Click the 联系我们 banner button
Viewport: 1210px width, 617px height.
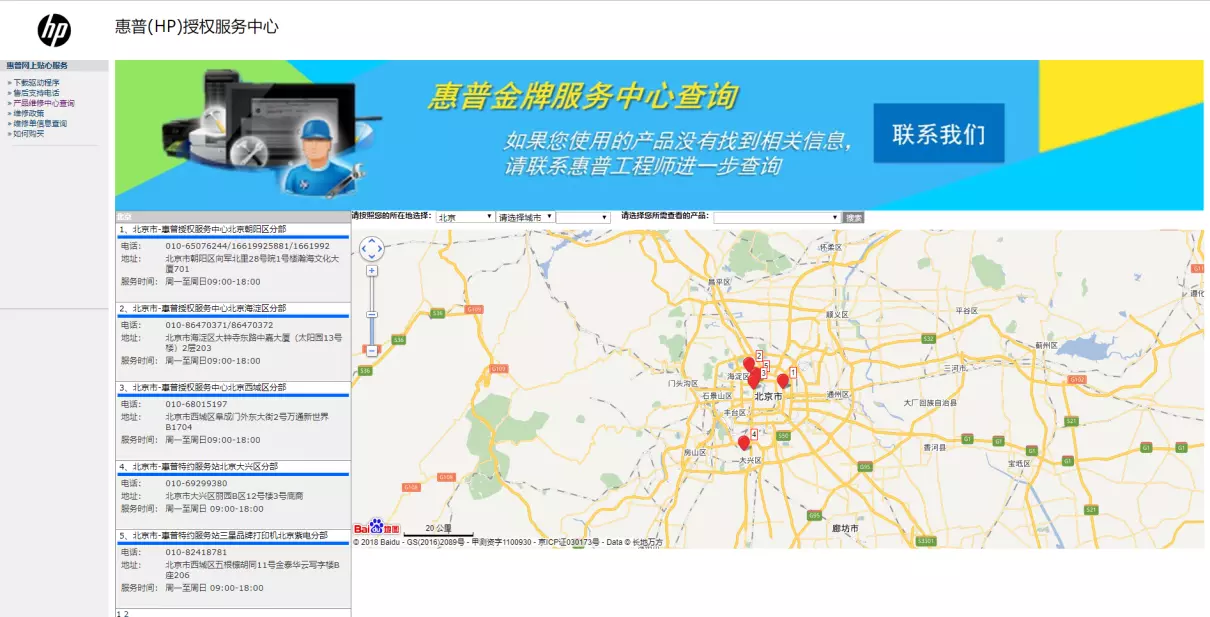[x=939, y=133]
